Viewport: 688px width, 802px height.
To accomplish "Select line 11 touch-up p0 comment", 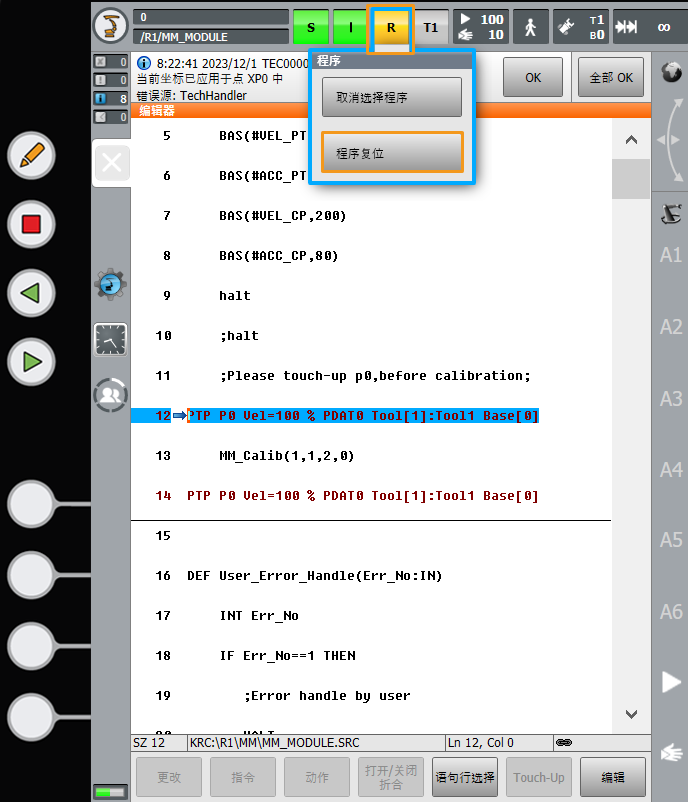I will point(375,376).
